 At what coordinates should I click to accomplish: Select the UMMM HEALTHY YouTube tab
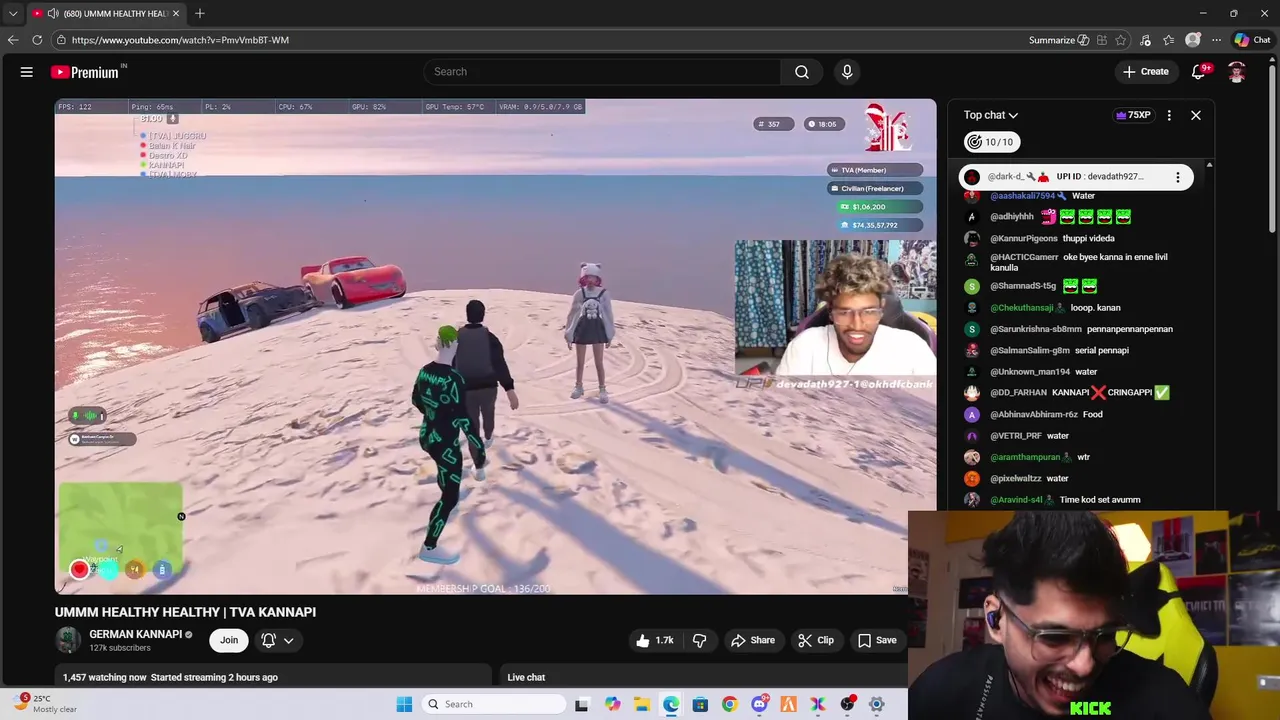(106, 14)
